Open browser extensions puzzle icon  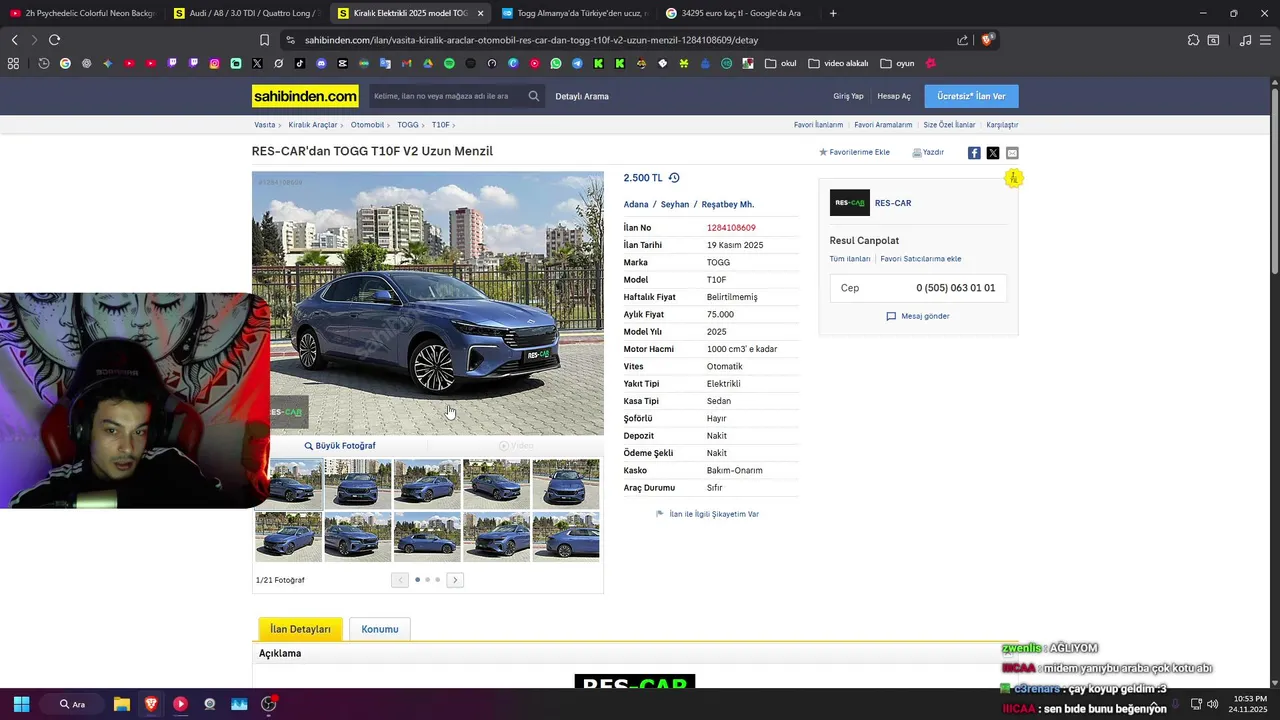click(x=1193, y=40)
